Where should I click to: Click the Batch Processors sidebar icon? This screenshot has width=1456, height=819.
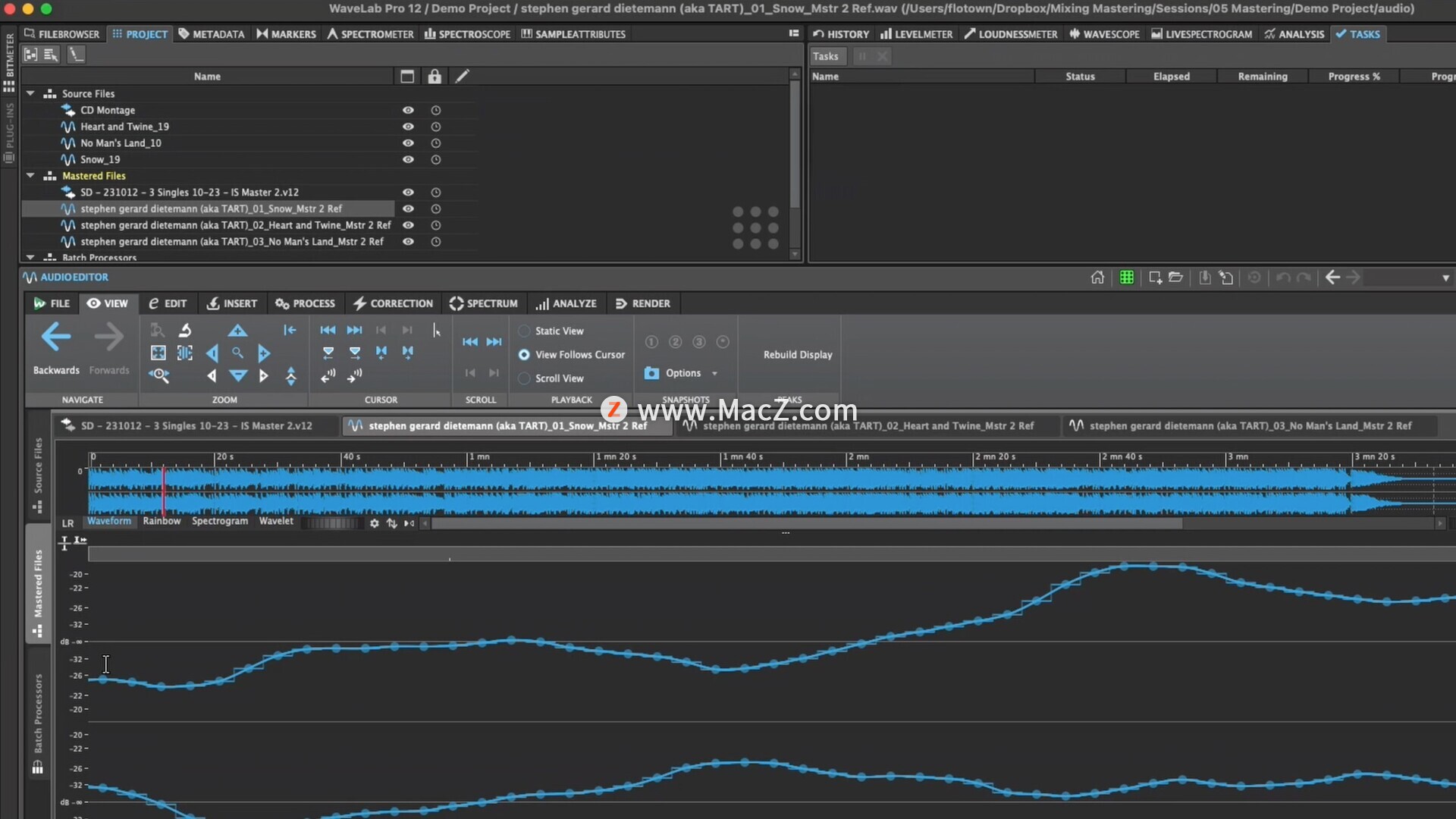[x=37, y=768]
